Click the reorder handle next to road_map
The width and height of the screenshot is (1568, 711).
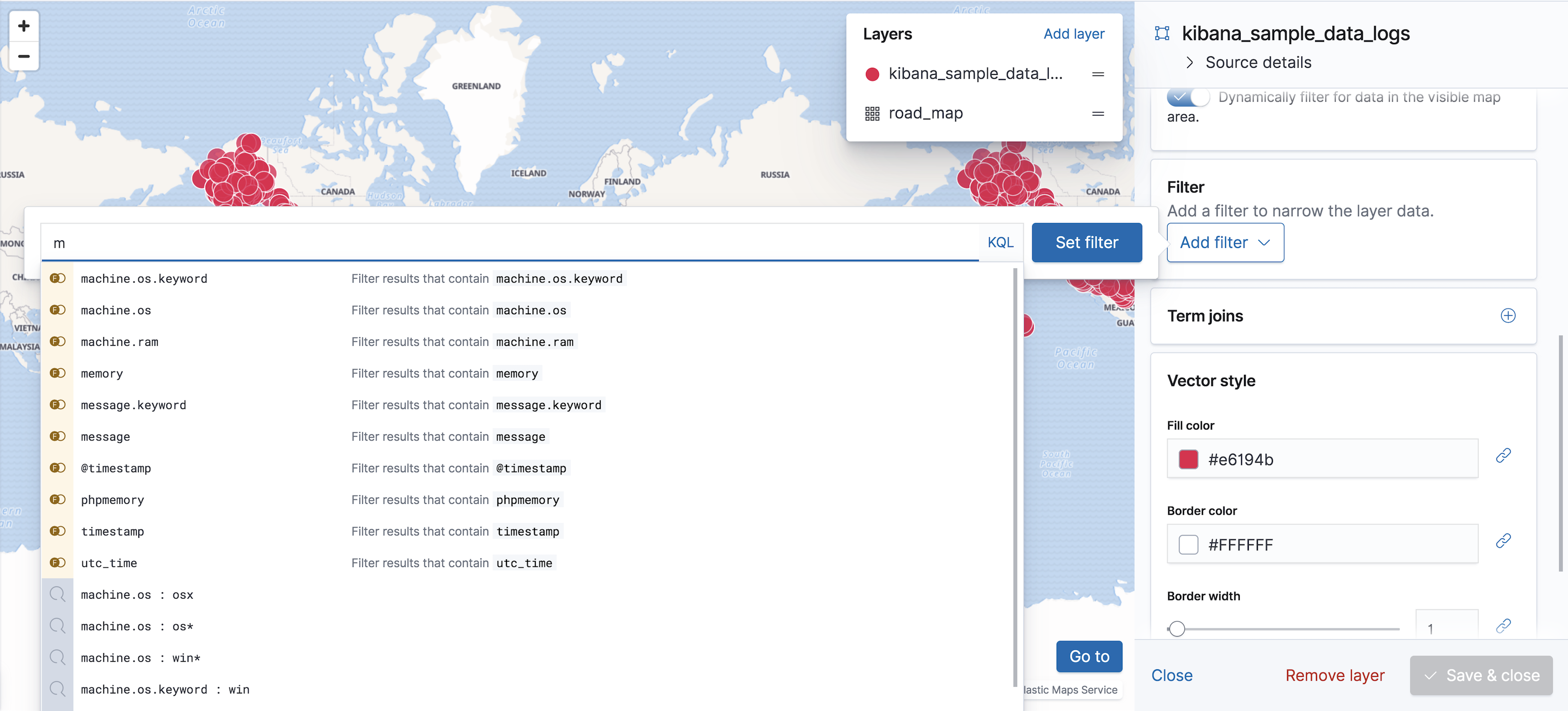pyautogui.click(x=1098, y=113)
